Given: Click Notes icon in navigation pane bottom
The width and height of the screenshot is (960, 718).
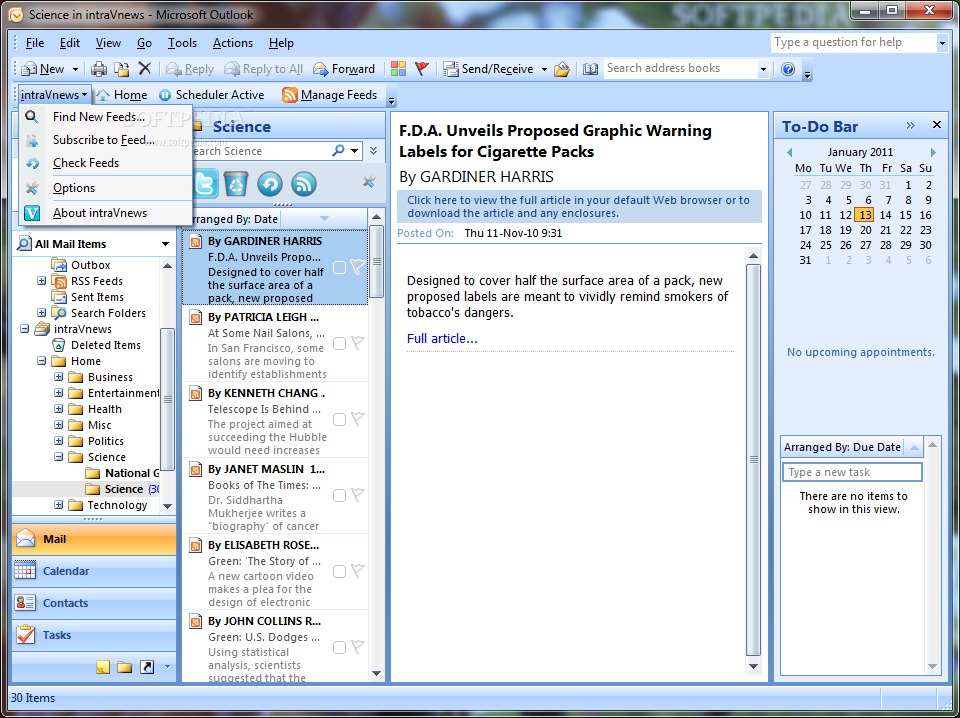Looking at the screenshot, I should click(x=103, y=667).
